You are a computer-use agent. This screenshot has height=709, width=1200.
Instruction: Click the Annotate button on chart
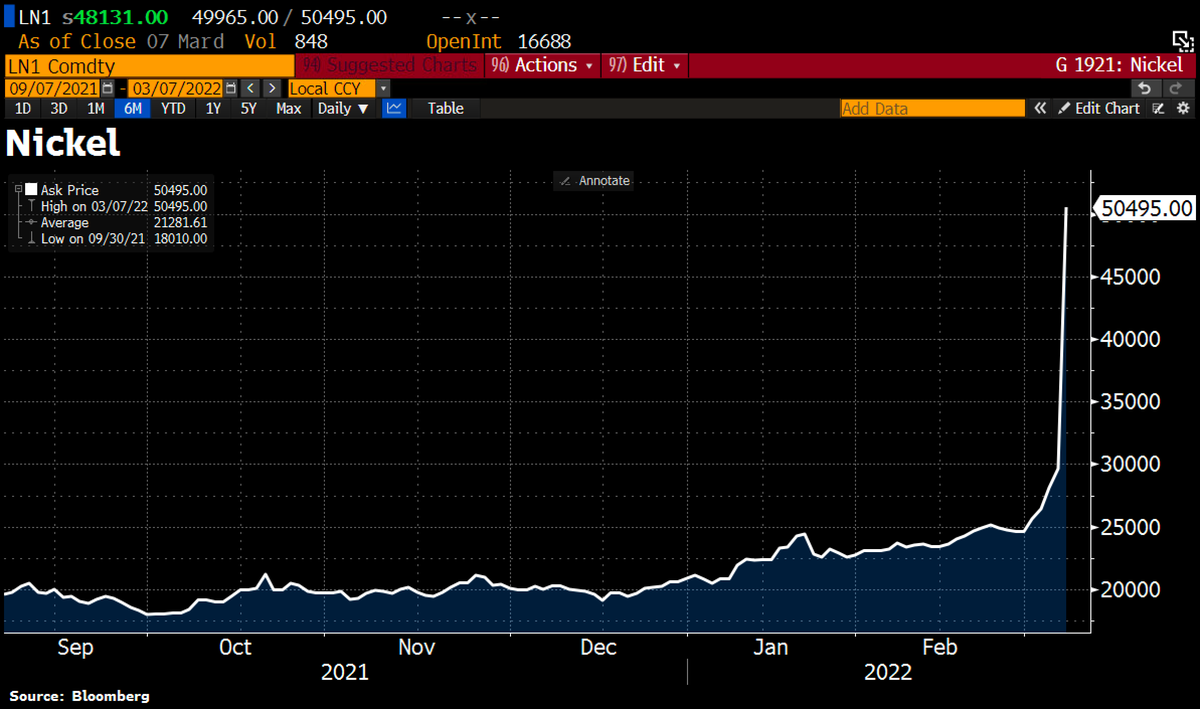595,180
